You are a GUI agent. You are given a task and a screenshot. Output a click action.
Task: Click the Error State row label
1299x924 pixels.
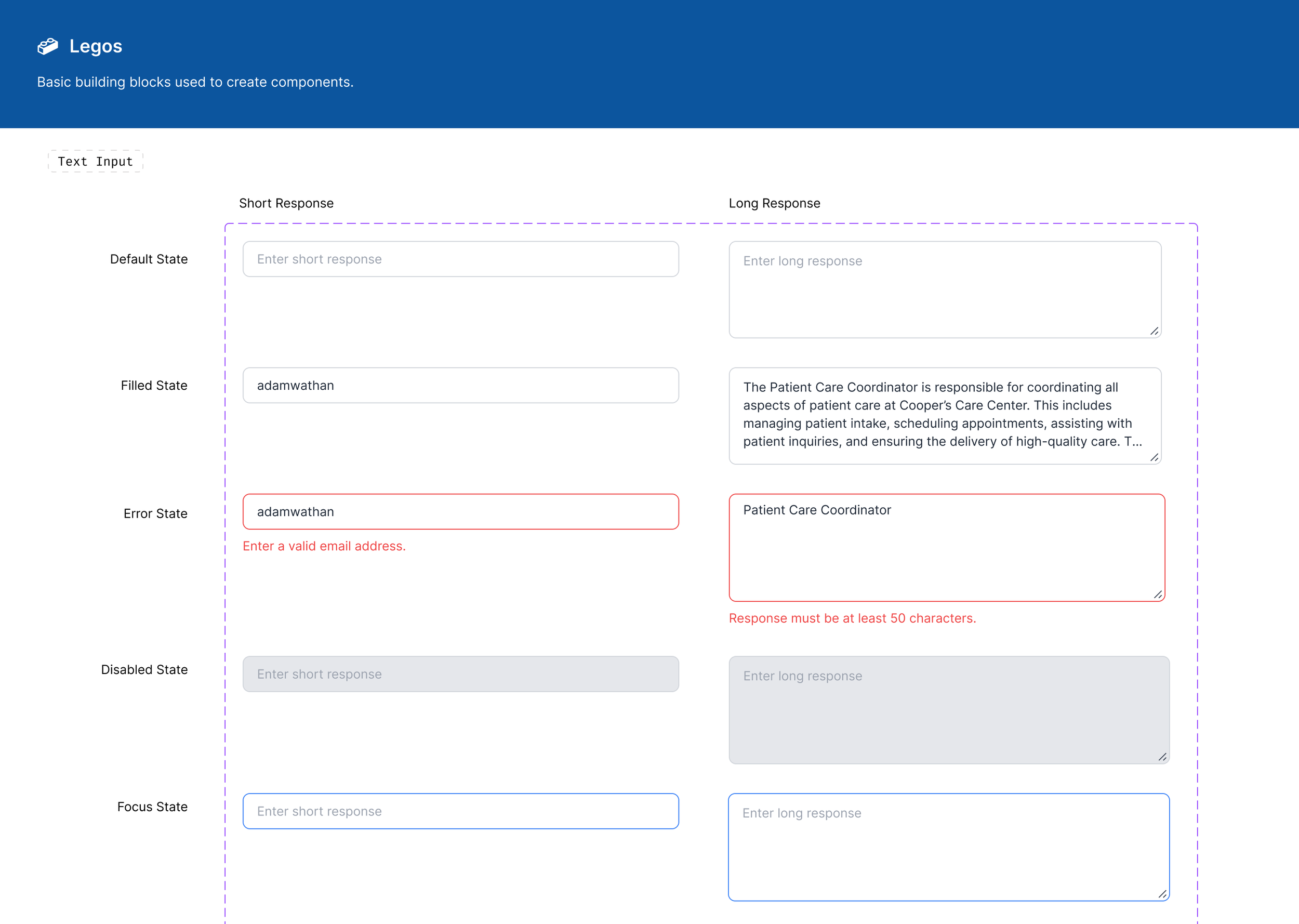click(x=155, y=514)
